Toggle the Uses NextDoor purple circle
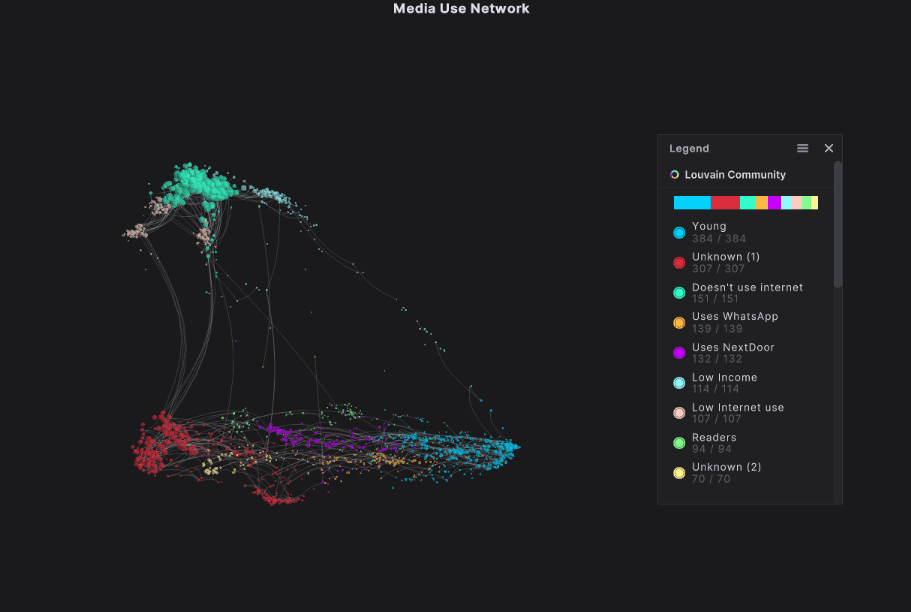This screenshot has height=612, width=911. pos(679,353)
